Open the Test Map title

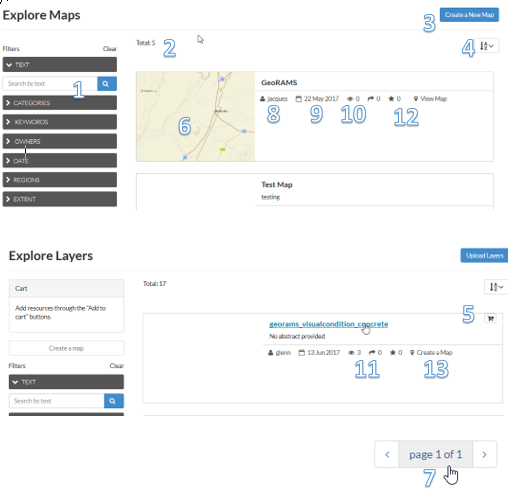point(277,185)
